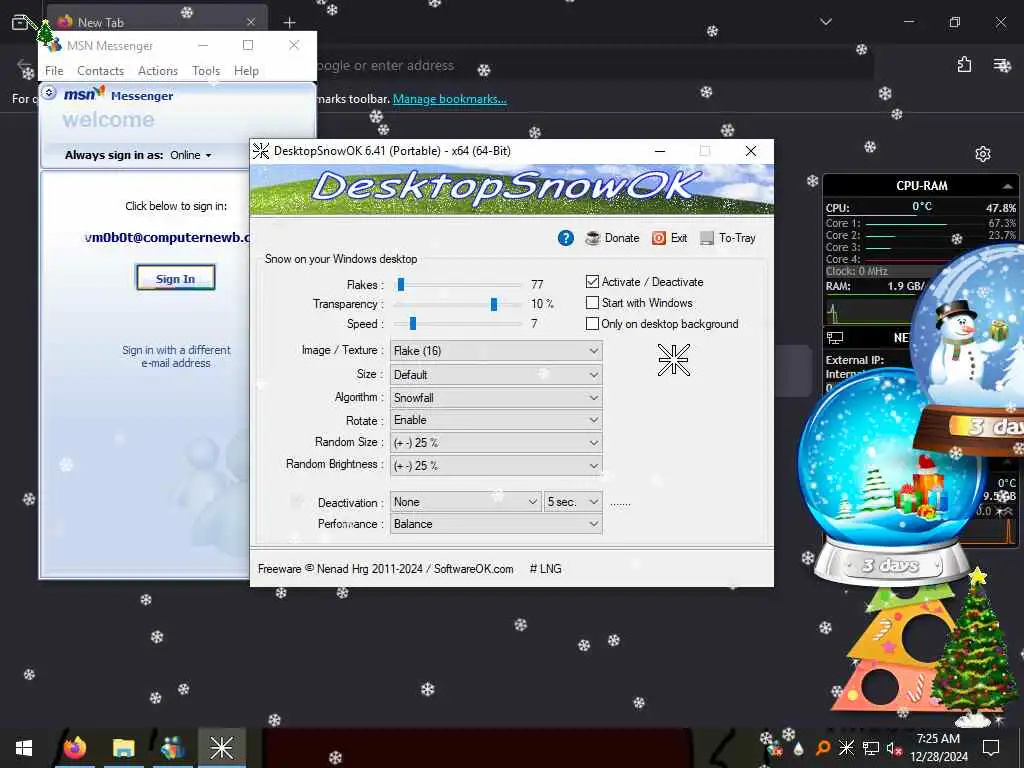Viewport: 1024px width, 768px height.
Task: Open the Rotate dropdown showing Enable
Action: [496, 420]
